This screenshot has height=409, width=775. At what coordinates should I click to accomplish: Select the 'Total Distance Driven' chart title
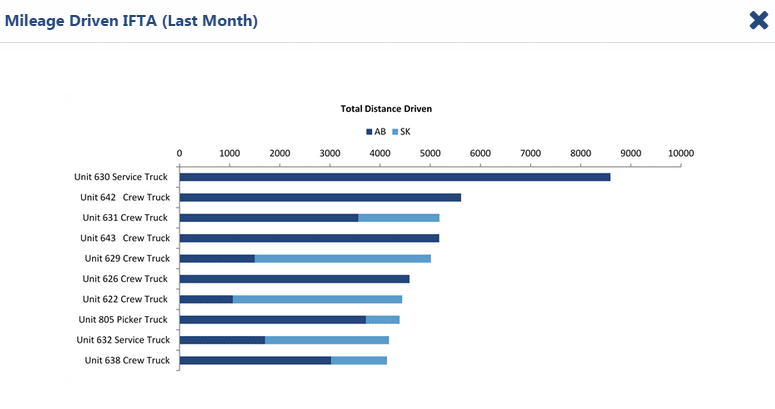point(386,109)
